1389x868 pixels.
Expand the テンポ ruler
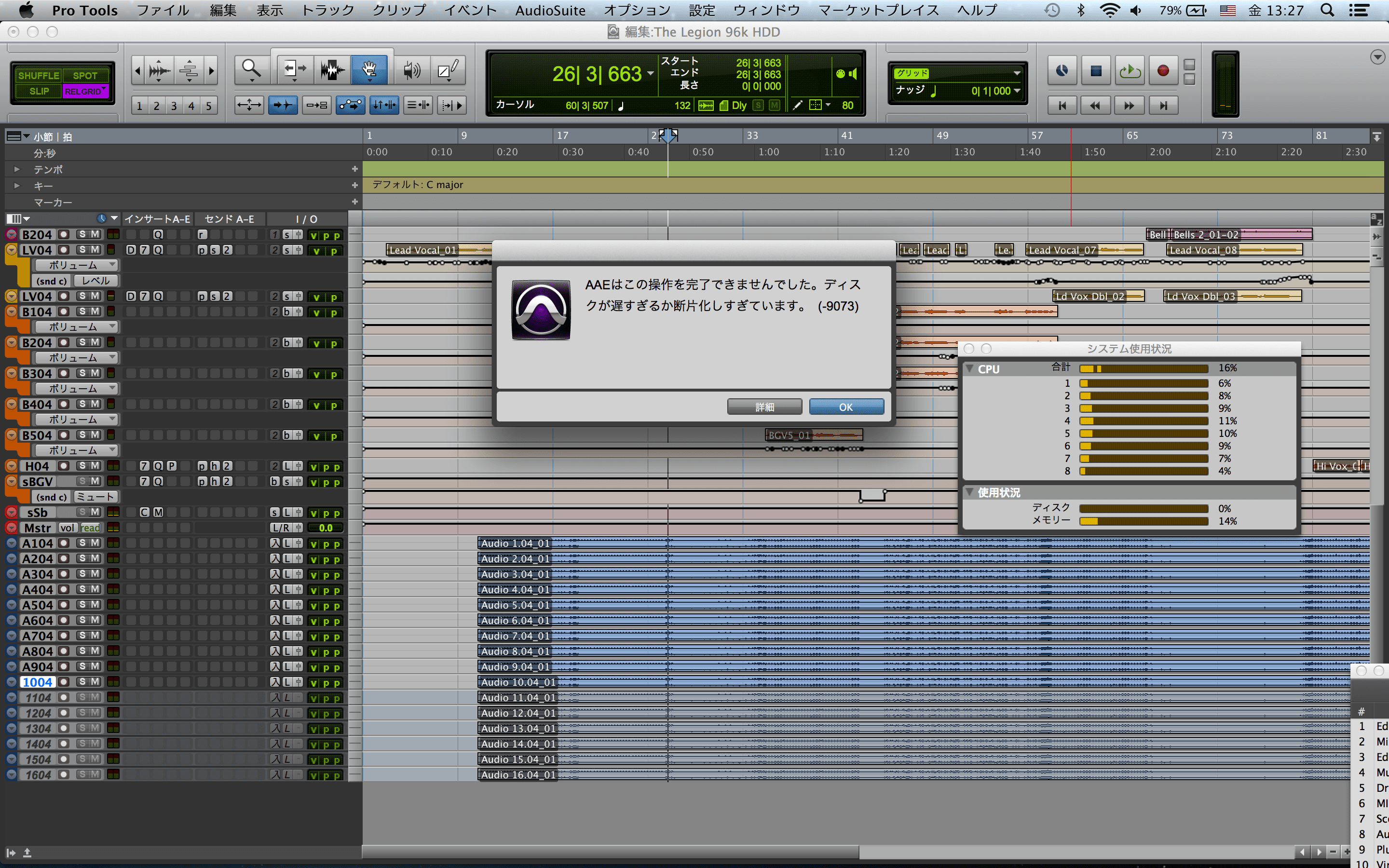point(17,169)
